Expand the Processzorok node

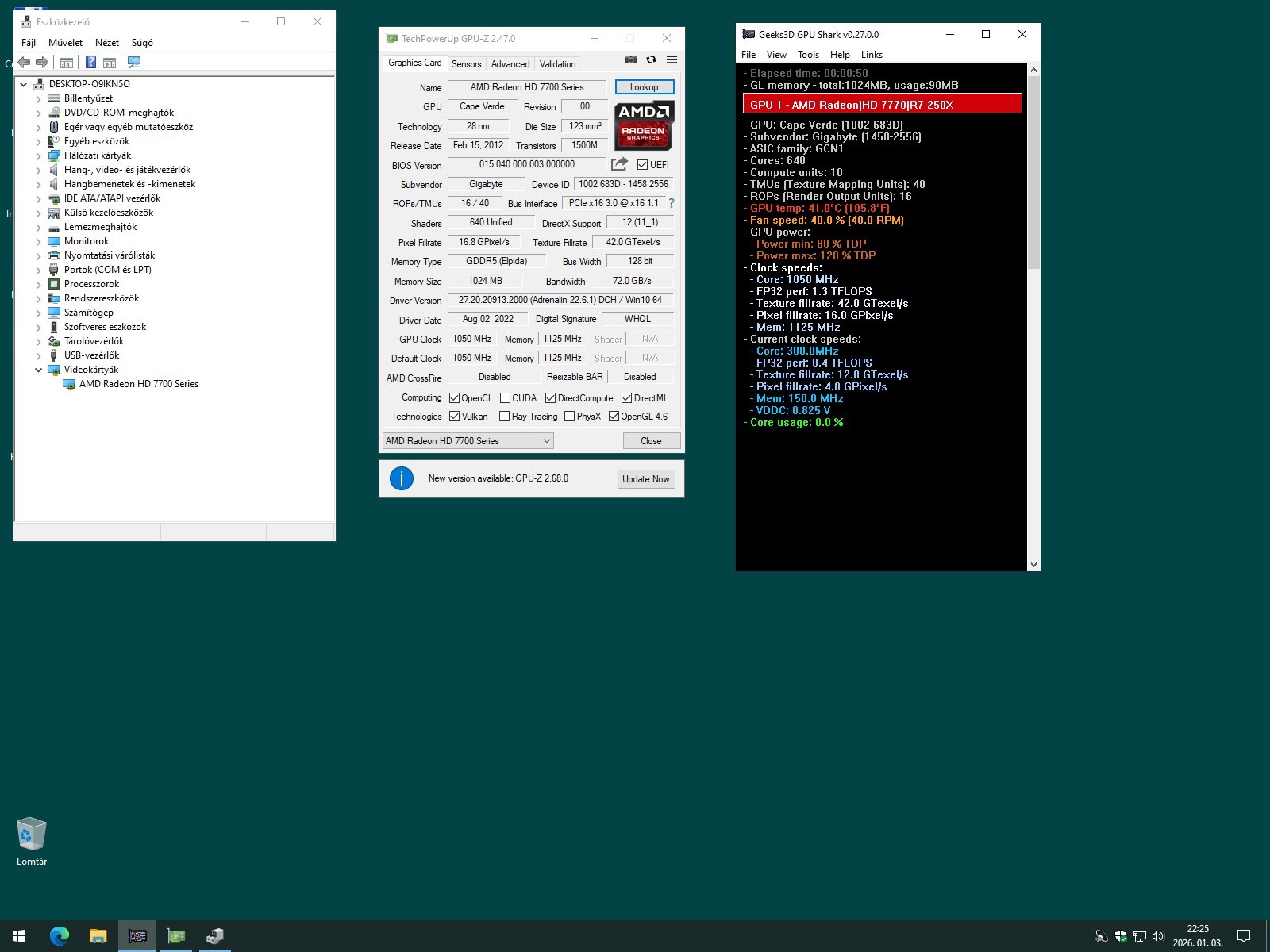click(38, 284)
